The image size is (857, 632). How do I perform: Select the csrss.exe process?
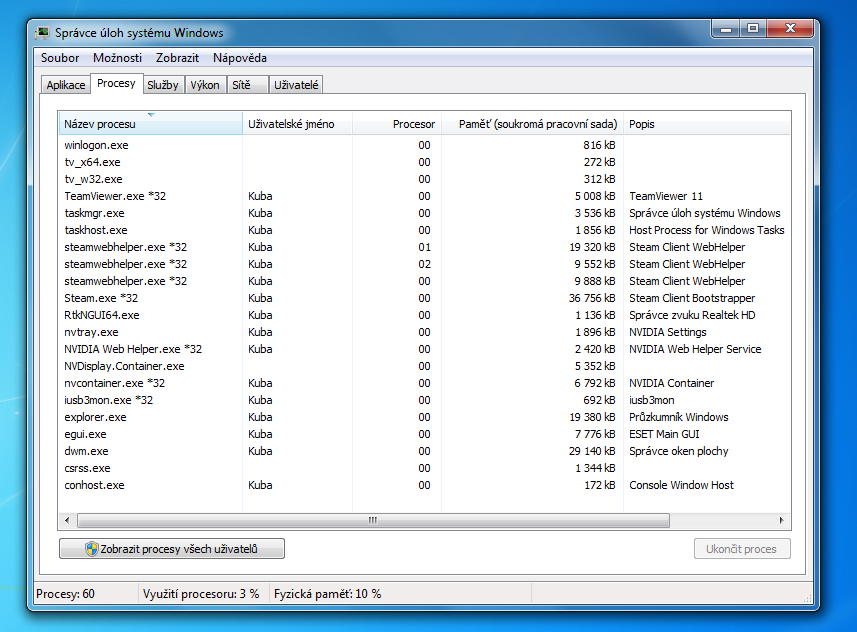point(424,468)
